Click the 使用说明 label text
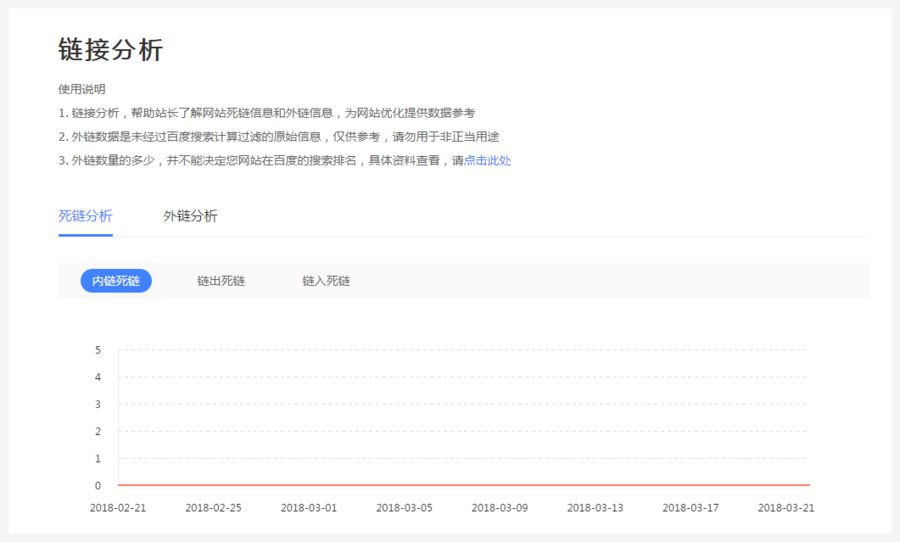Screen dimensions: 900x542 pos(82,89)
